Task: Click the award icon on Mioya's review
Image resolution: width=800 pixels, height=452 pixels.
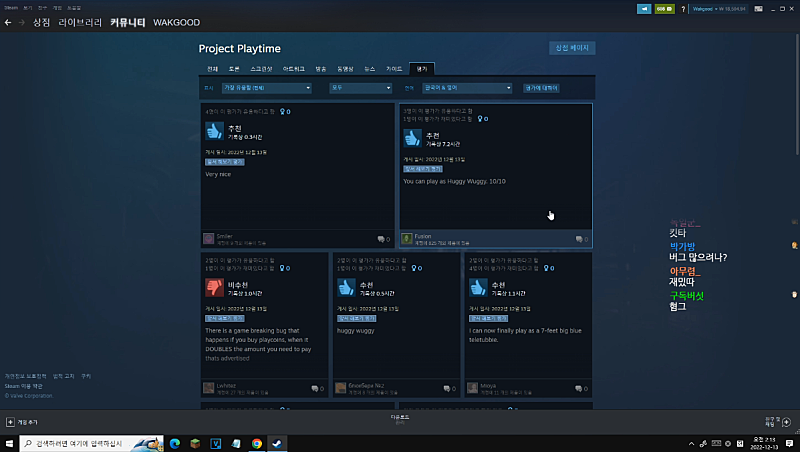Action: [x=548, y=268]
